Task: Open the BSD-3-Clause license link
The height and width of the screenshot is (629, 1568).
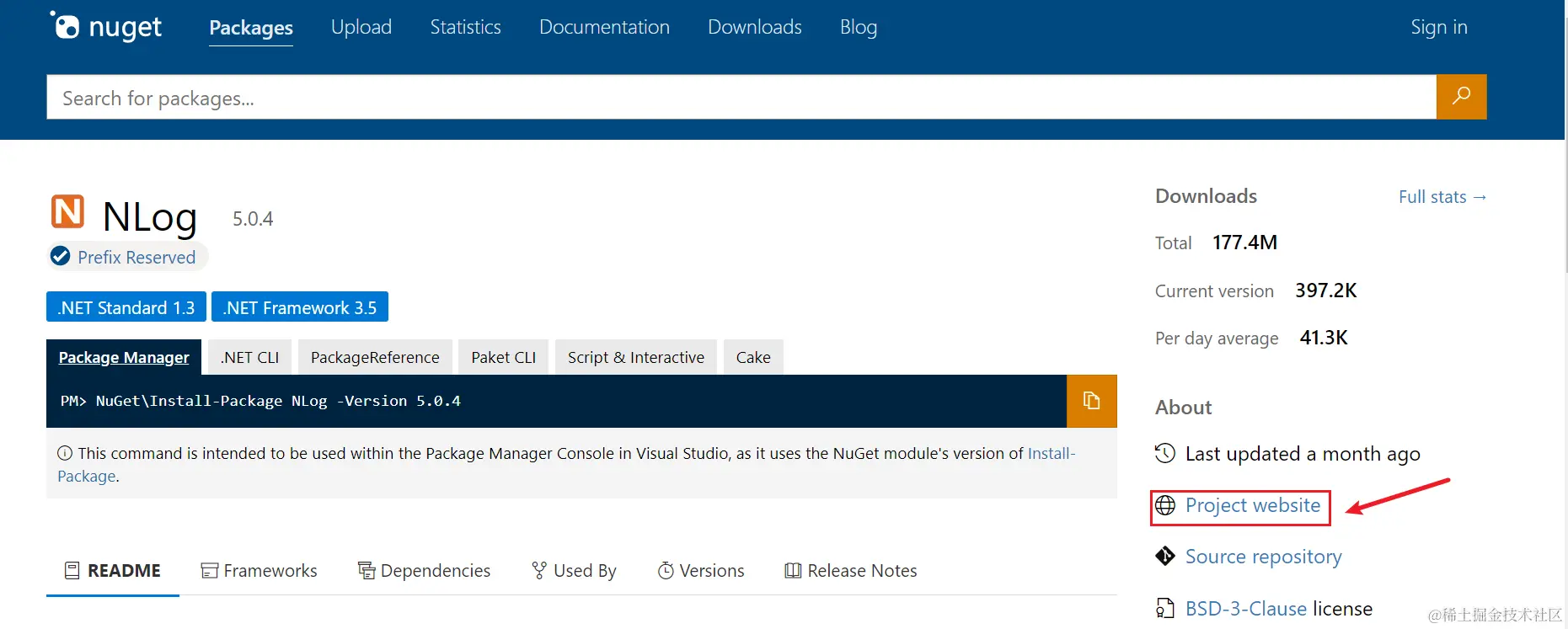Action: coord(1246,608)
